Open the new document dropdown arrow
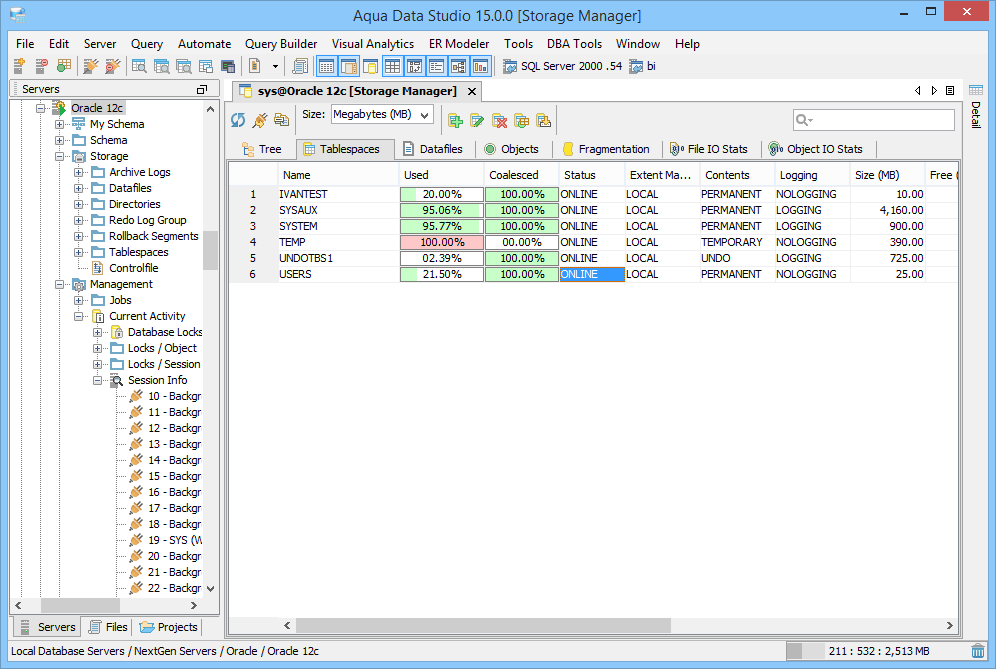996x669 pixels. 275,66
